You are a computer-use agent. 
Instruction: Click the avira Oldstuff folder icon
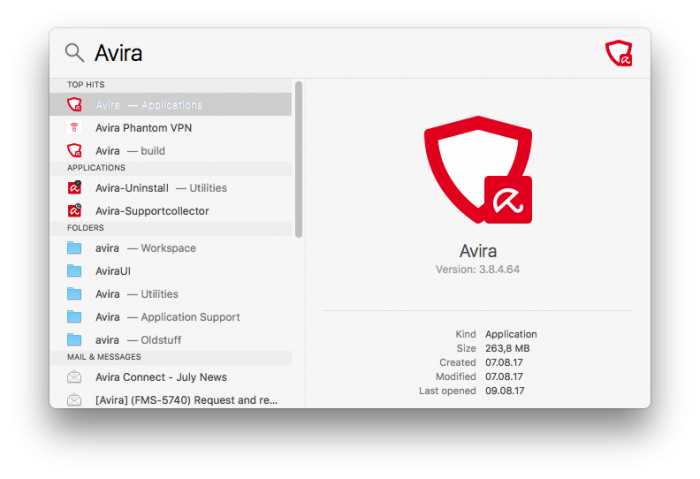tap(75, 340)
